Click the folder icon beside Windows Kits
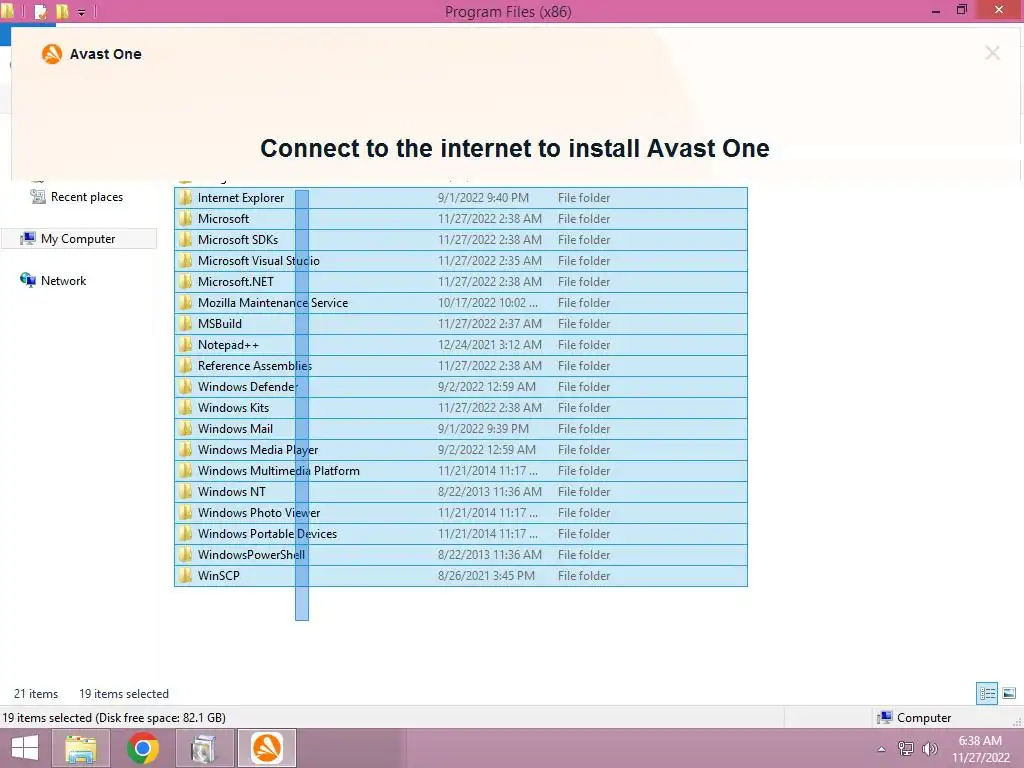1024x768 pixels. [186, 408]
